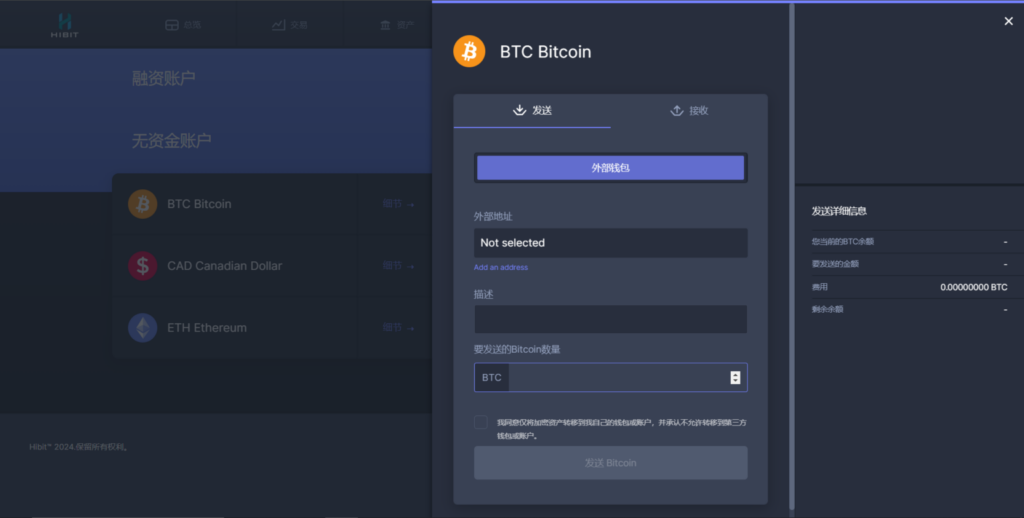This screenshot has height=518, width=1024.
Task: Click the send arrow icon on 发送 tab
Action: (519, 110)
